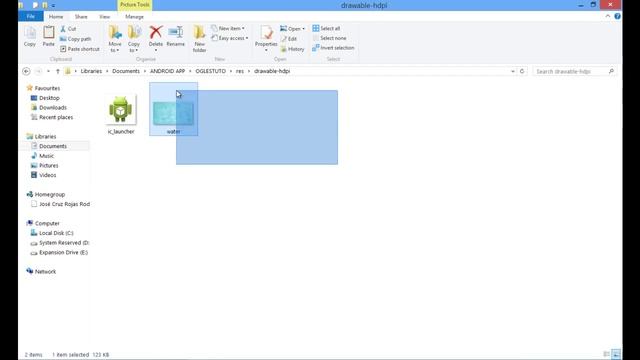The image size is (640, 360).
Task: Click Edit in the Open group
Action: click(x=289, y=39)
